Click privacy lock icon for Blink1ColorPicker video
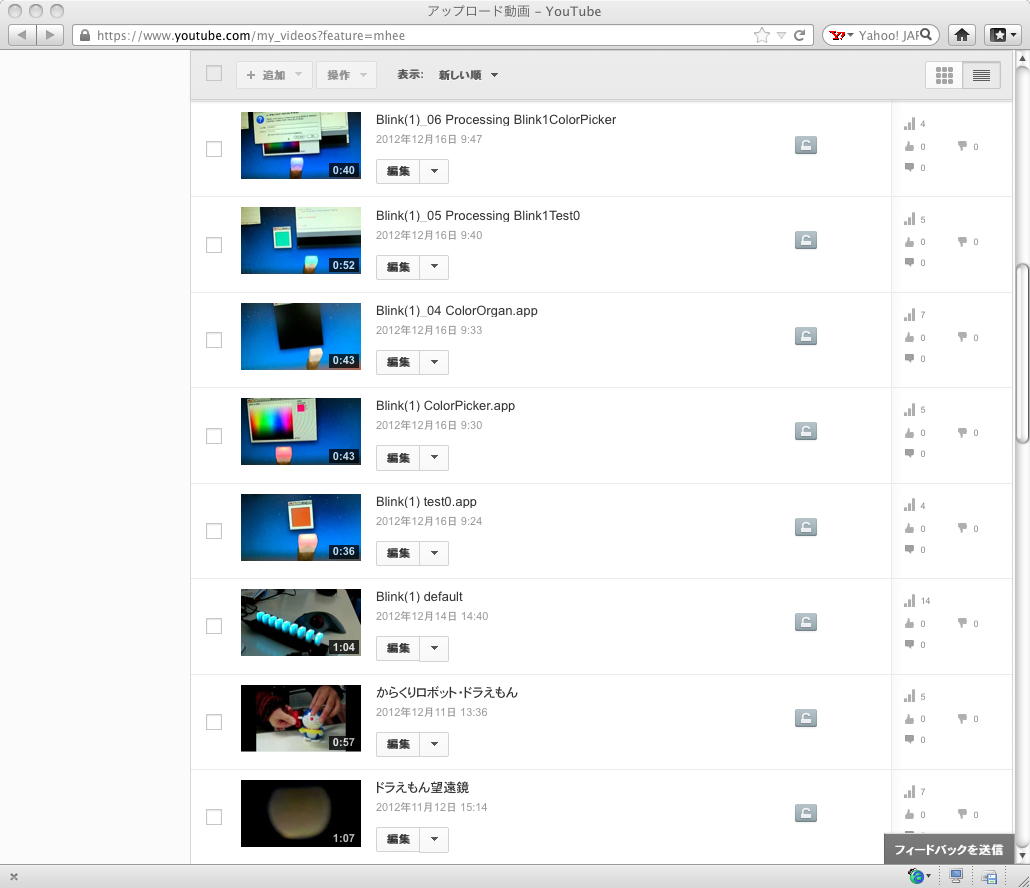The height and width of the screenshot is (888, 1030). pyautogui.click(x=805, y=145)
